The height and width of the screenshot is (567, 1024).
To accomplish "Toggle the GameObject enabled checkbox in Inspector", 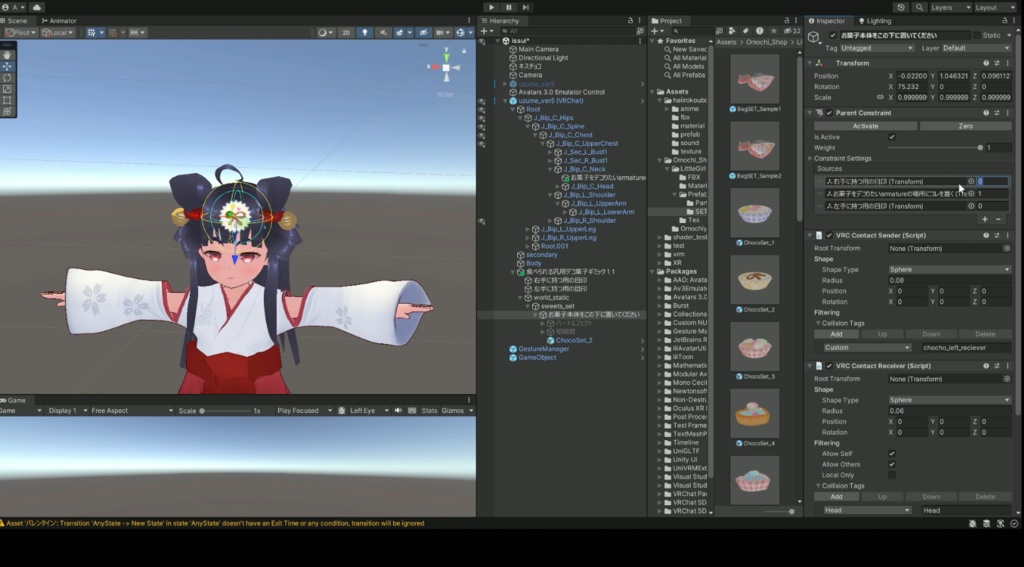I will pyautogui.click(x=833, y=35).
